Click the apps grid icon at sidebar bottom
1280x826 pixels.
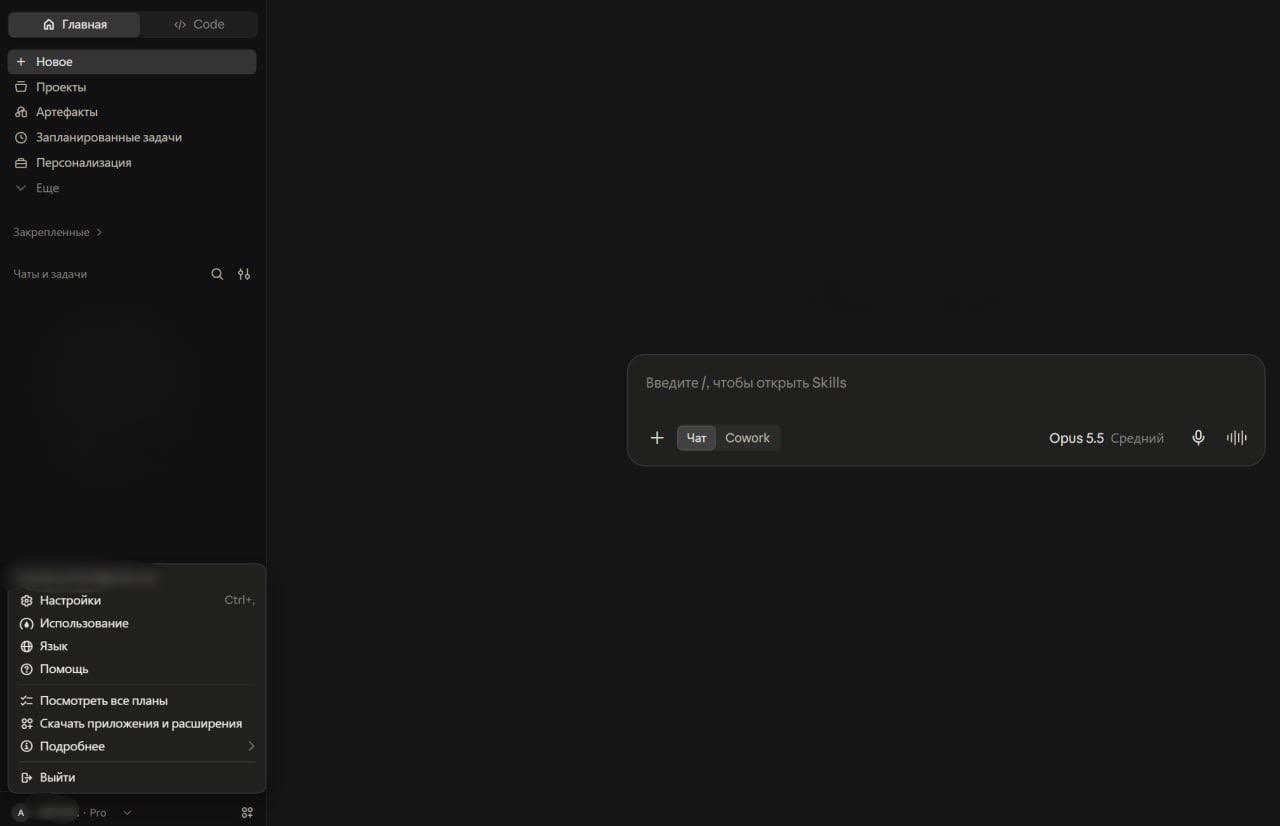click(x=247, y=813)
